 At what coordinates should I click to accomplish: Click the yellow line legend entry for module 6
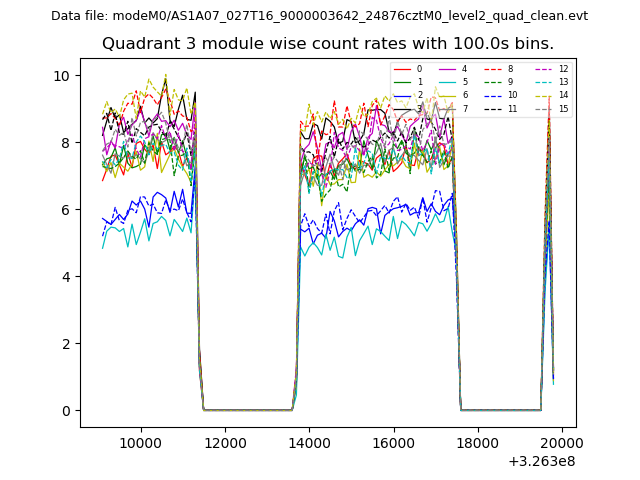pos(447,95)
